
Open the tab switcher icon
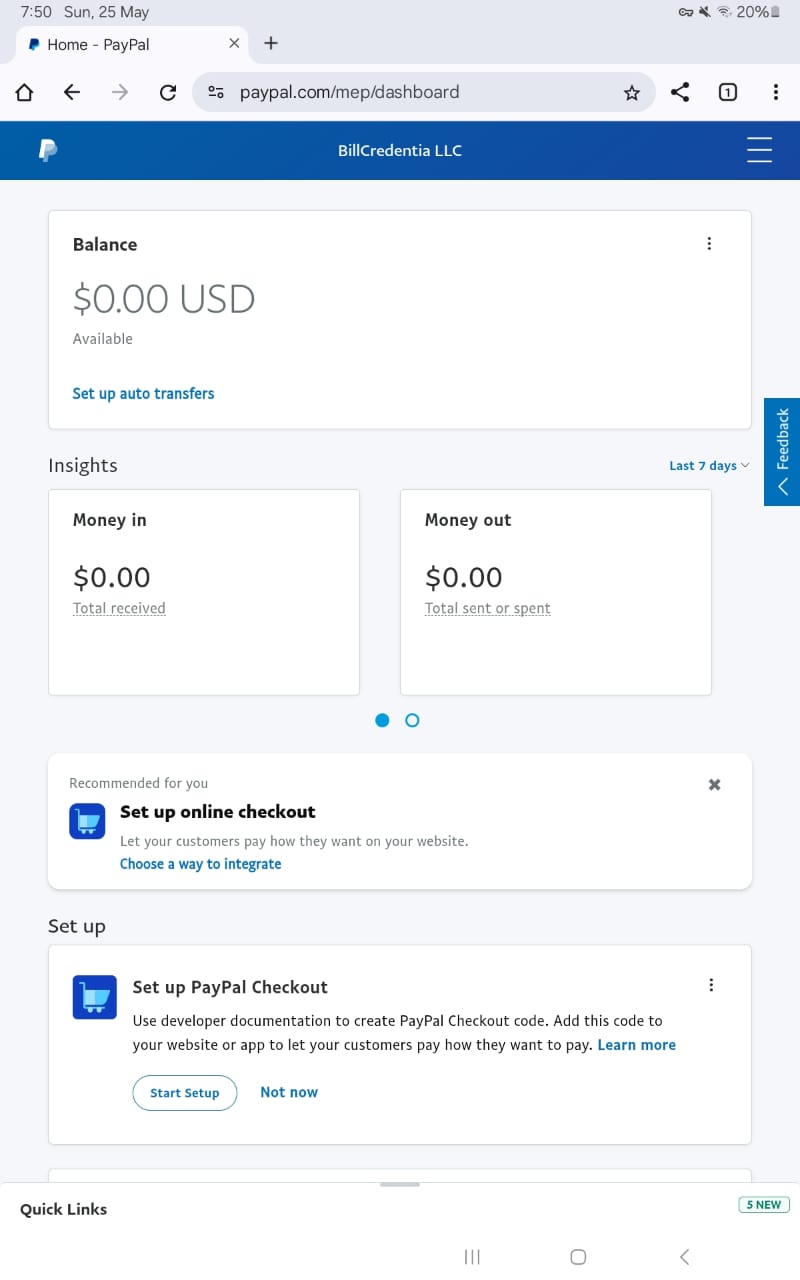(x=728, y=92)
